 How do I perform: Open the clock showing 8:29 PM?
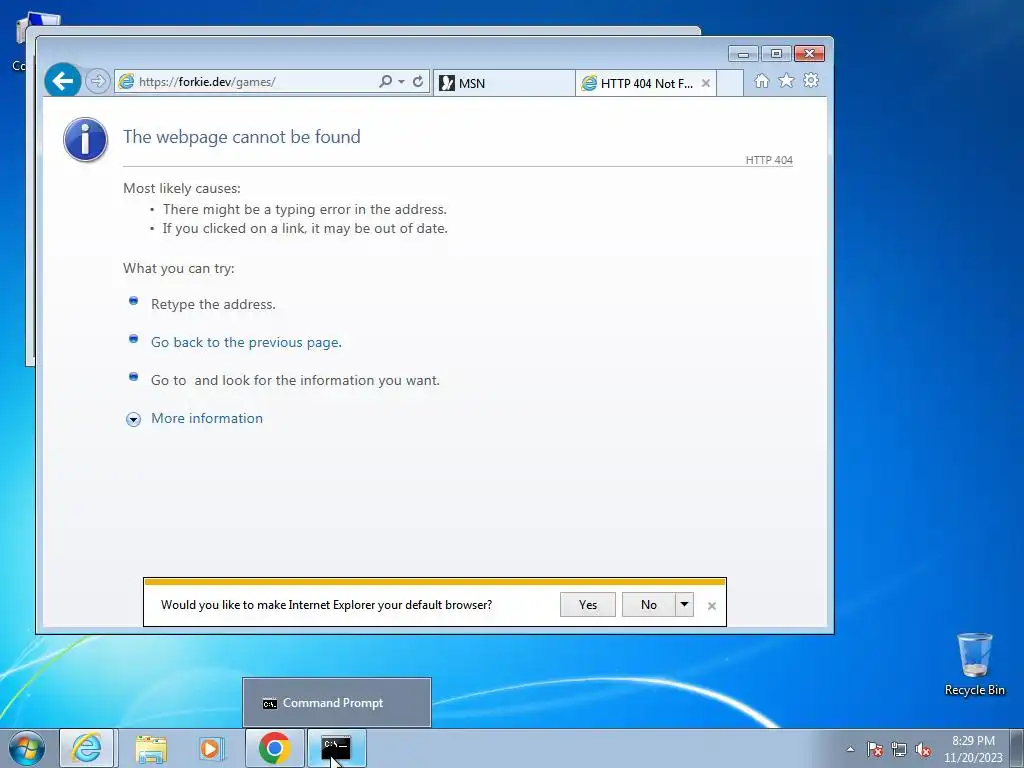click(x=973, y=749)
